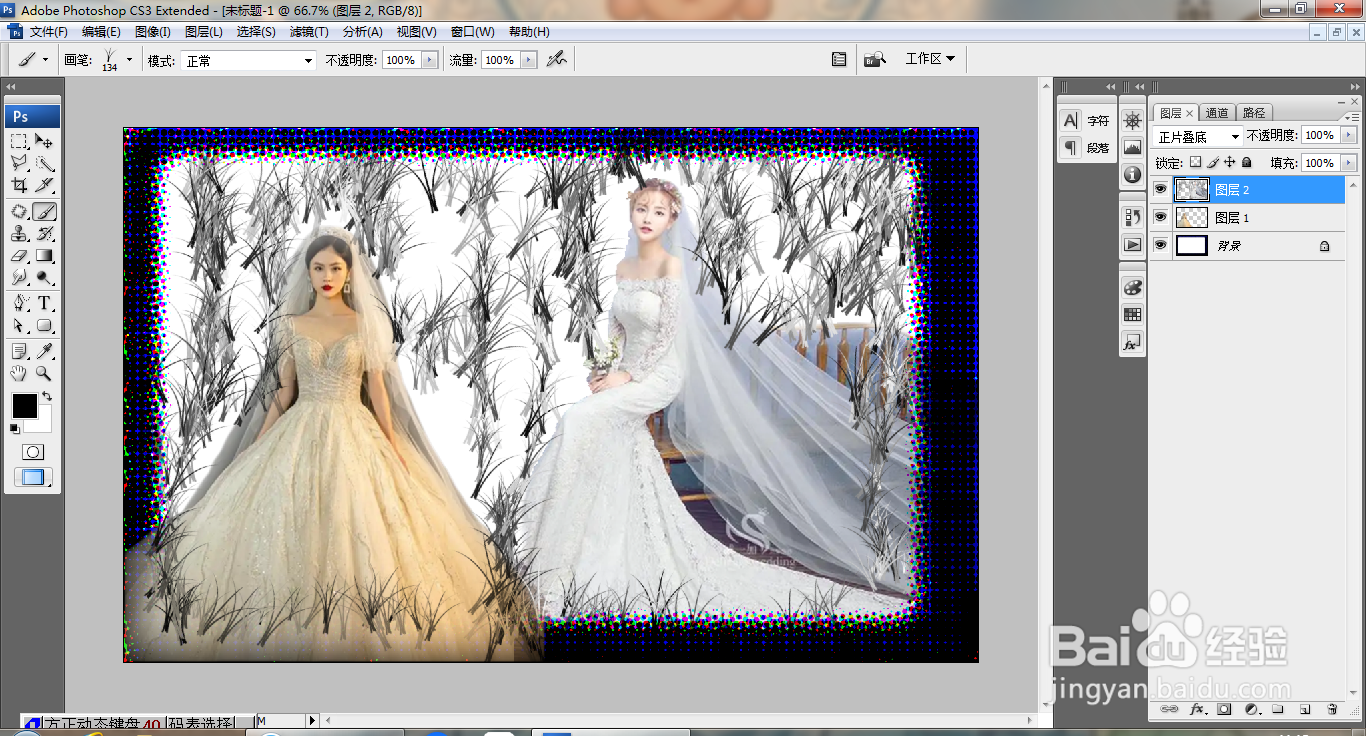
Task: Open brush mode dropdown 正常
Action: pos(249,61)
